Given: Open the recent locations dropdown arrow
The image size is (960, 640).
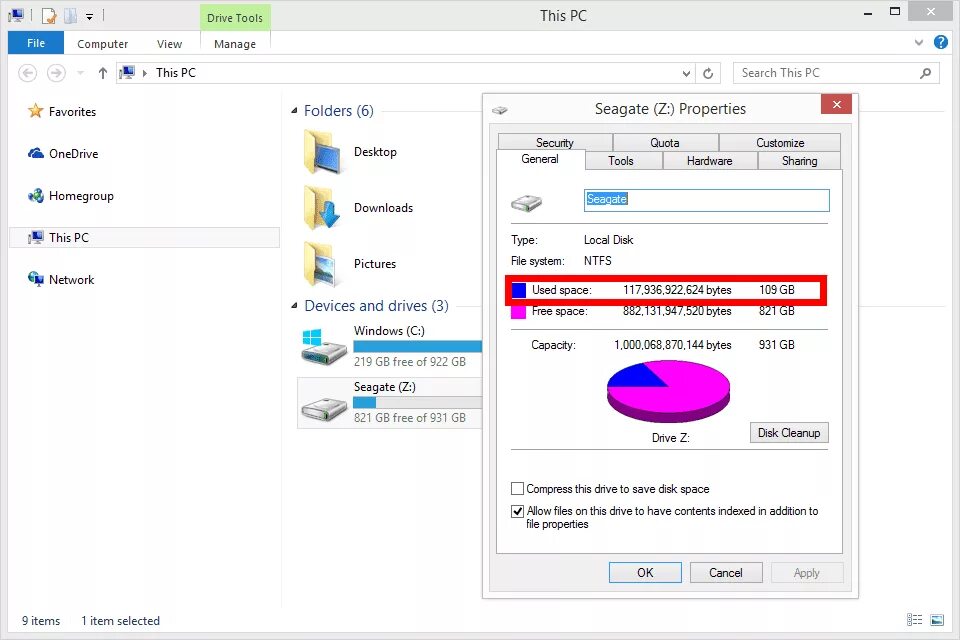Looking at the screenshot, I should (x=80, y=73).
